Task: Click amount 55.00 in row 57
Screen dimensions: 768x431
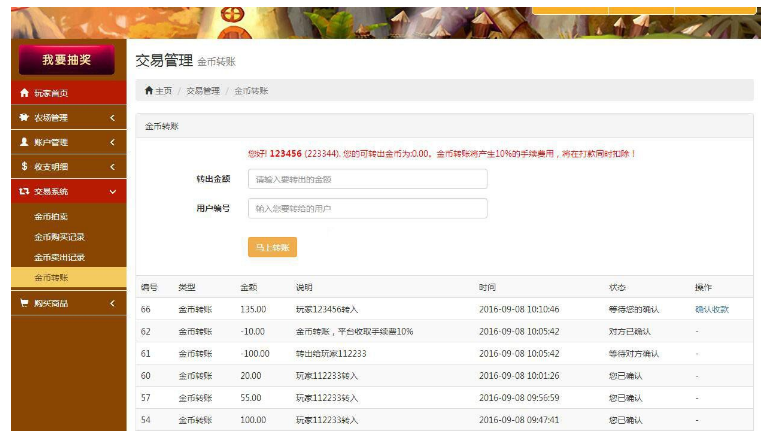Action: (x=251, y=398)
